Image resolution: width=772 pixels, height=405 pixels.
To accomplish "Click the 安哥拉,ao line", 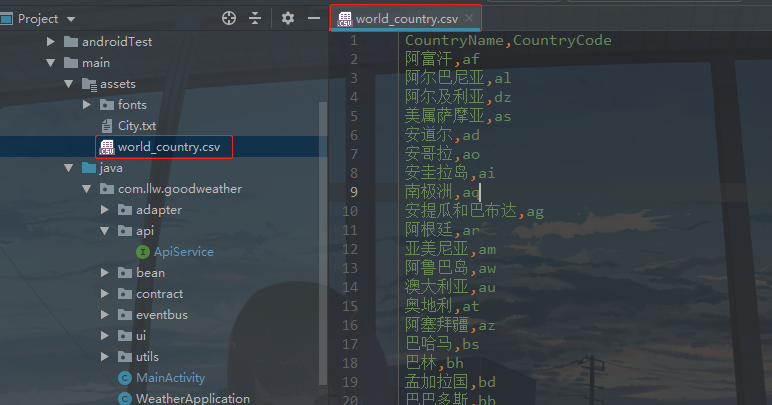I will pos(442,155).
